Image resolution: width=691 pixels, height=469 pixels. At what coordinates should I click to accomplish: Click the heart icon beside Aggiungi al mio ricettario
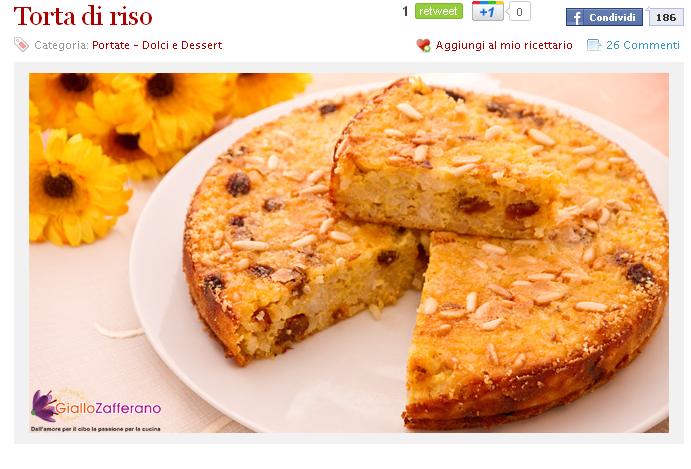point(423,45)
